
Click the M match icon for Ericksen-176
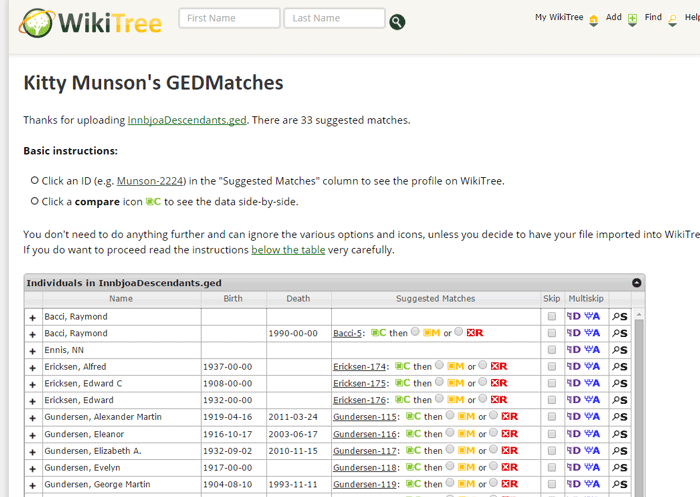[455, 400]
